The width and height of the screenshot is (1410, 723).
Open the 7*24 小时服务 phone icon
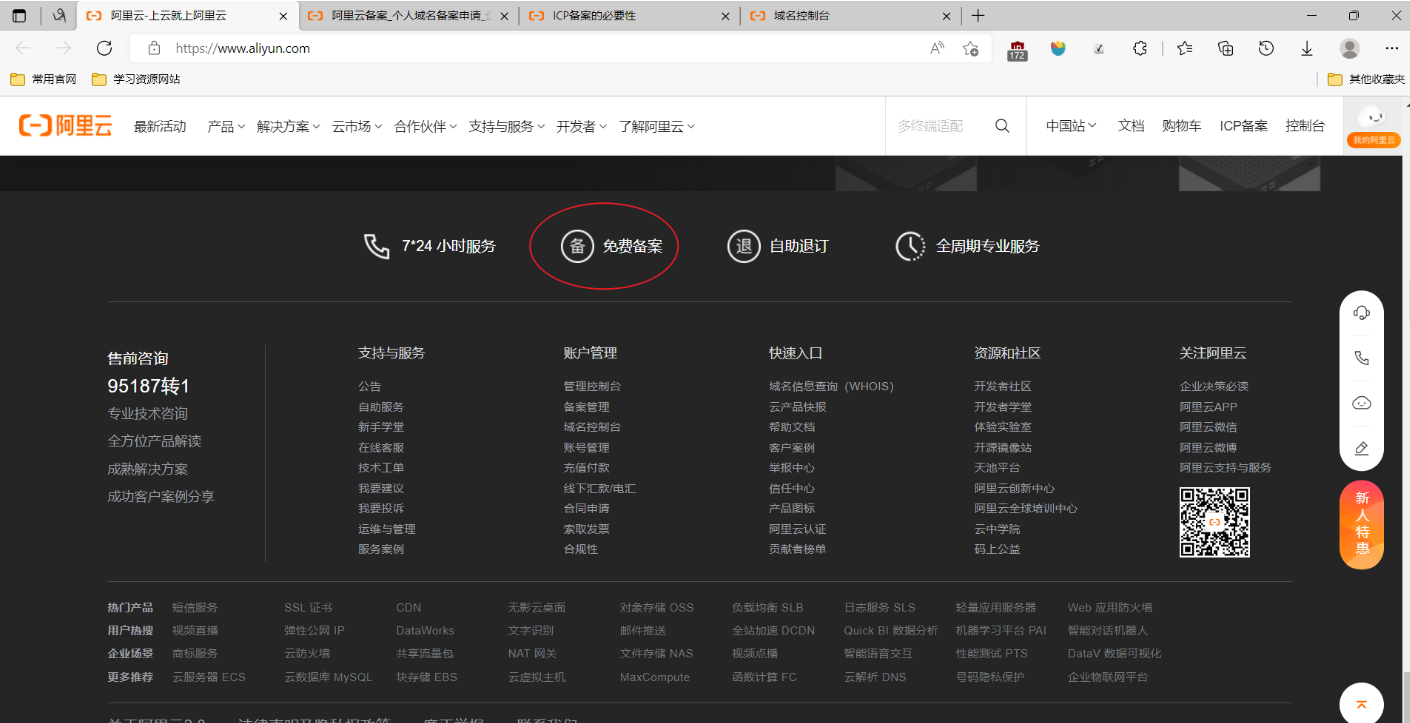376,246
